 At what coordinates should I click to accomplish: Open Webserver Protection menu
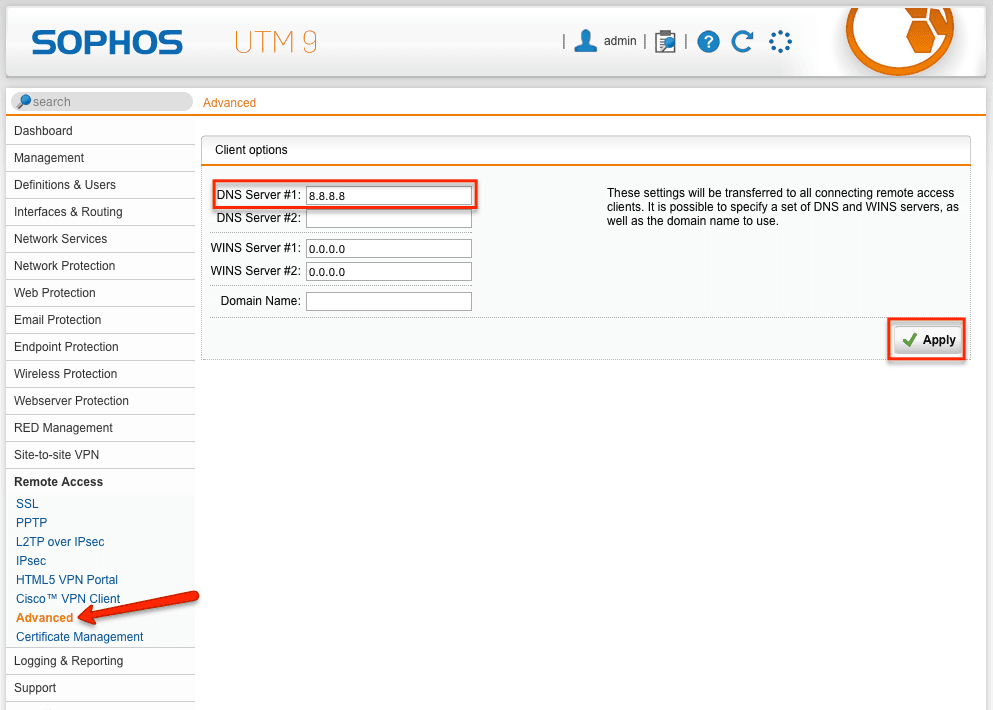(100, 401)
